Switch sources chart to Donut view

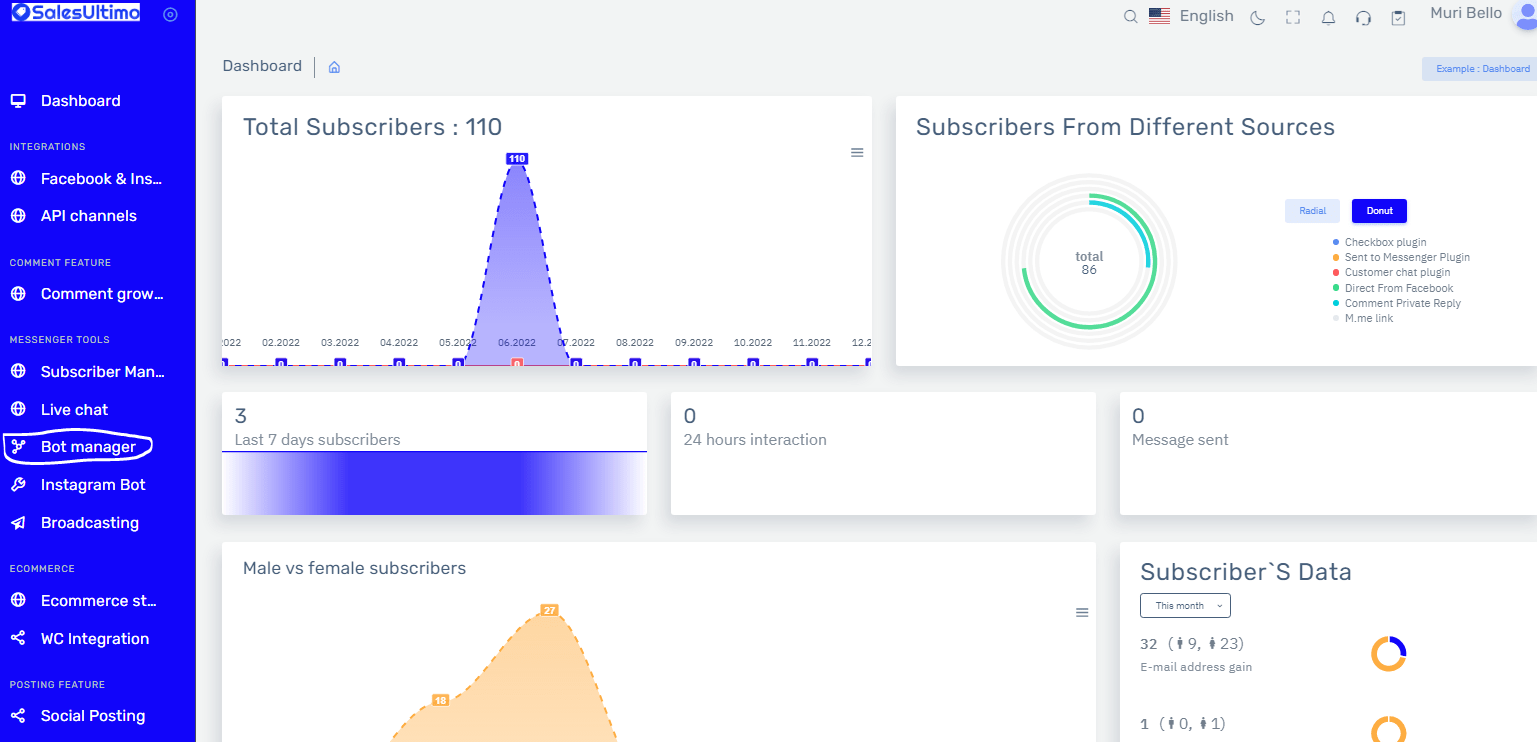click(1379, 210)
